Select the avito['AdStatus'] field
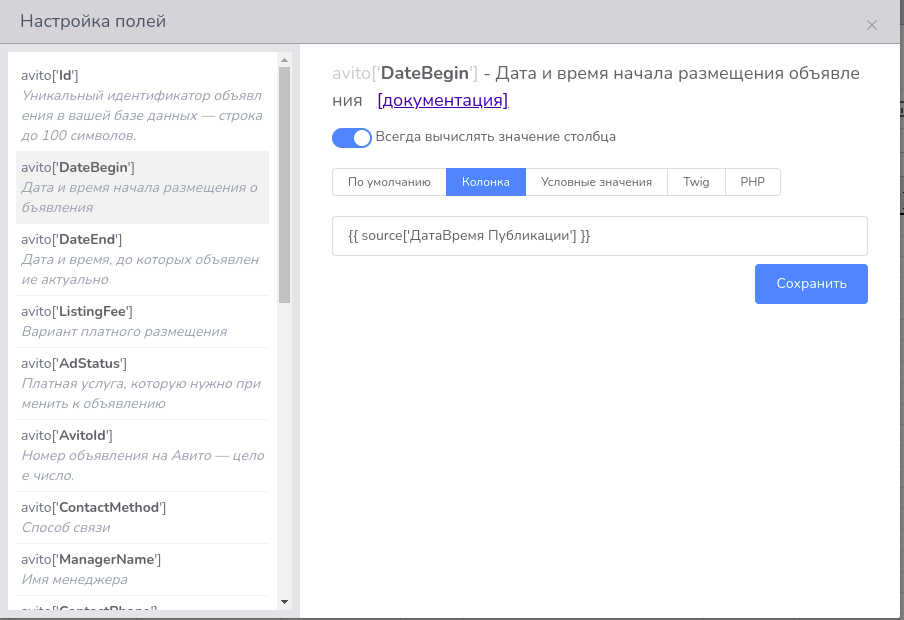This screenshot has height=620, width=904. click(142, 384)
